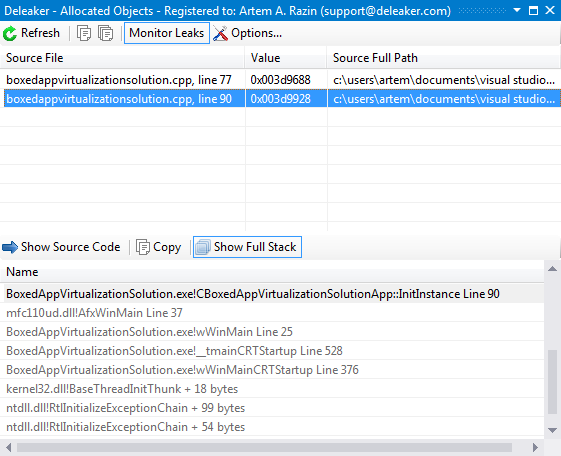
Task: Open the window position dropdown arrow in title bar
Action: (x=517, y=10)
